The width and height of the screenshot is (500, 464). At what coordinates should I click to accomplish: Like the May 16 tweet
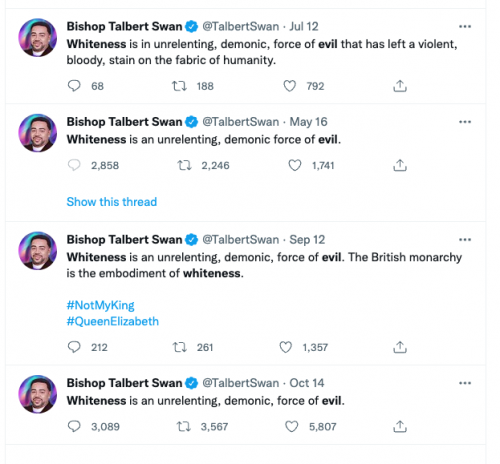coord(295,165)
